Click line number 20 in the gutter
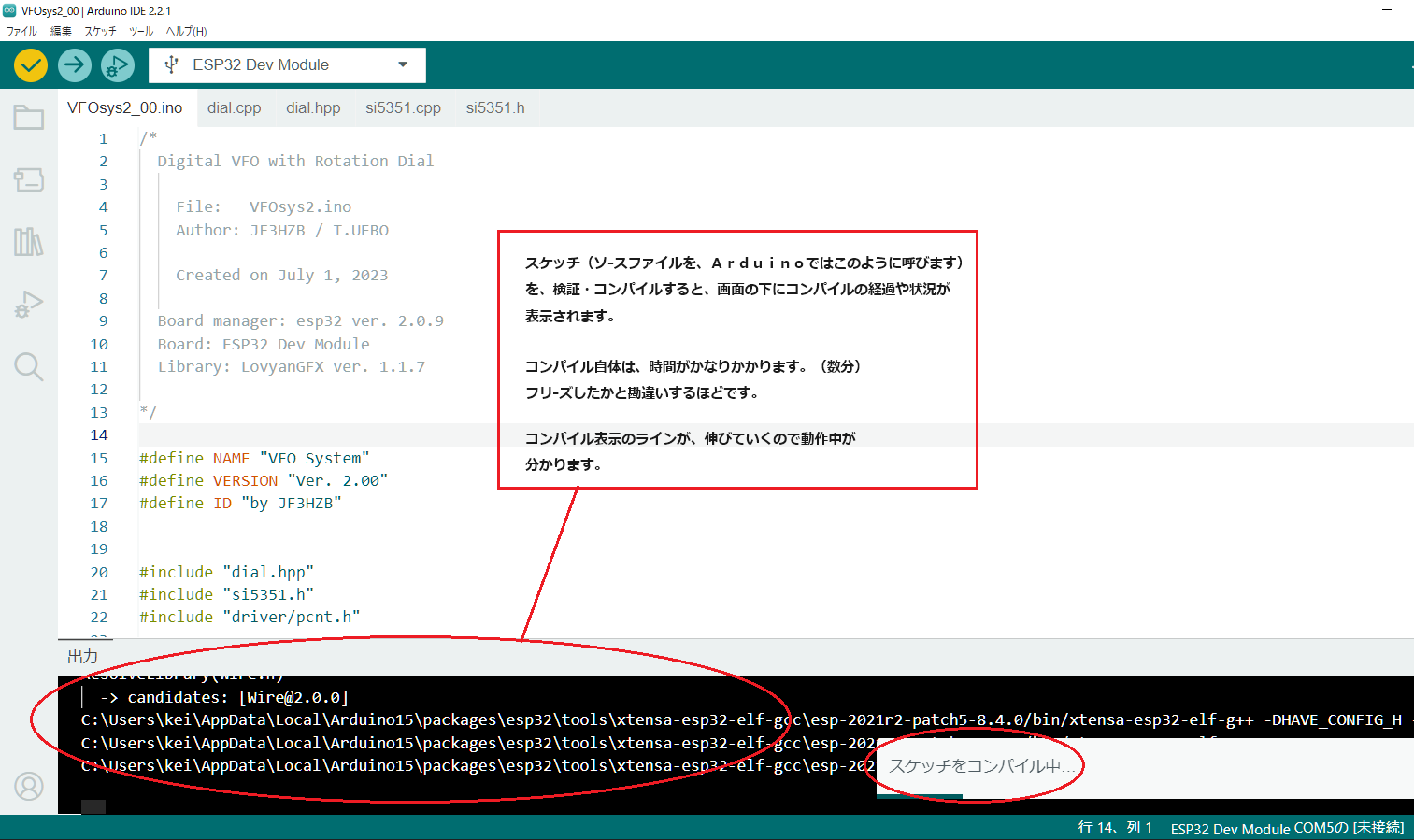Image resolution: width=1414 pixels, height=840 pixels. 99,572
